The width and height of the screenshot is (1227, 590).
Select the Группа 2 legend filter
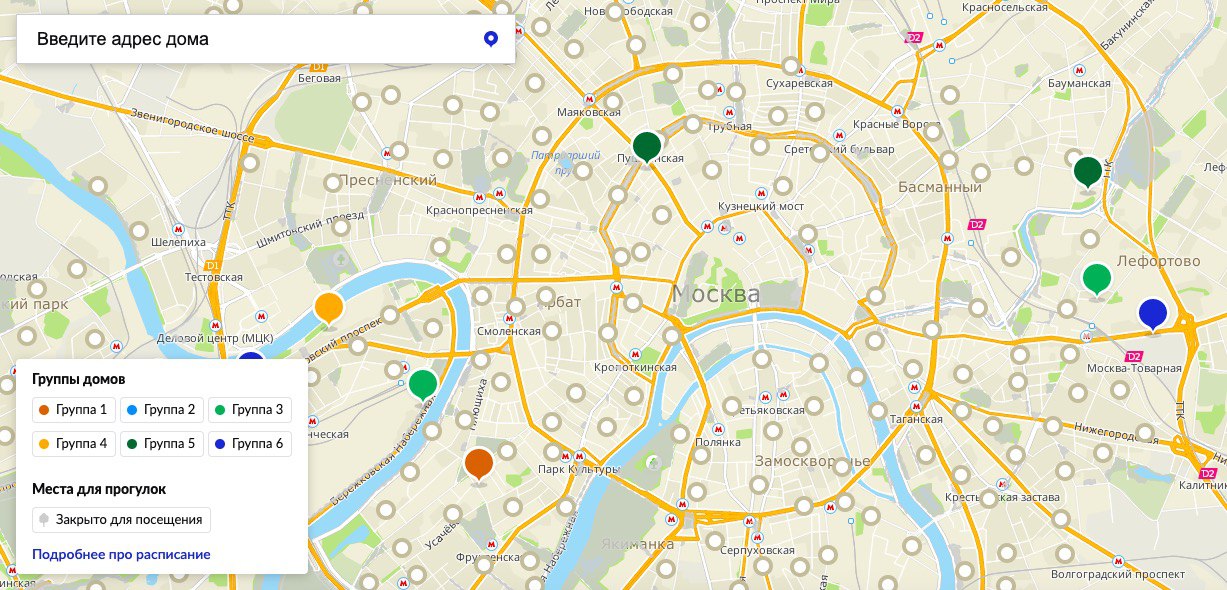pos(161,409)
